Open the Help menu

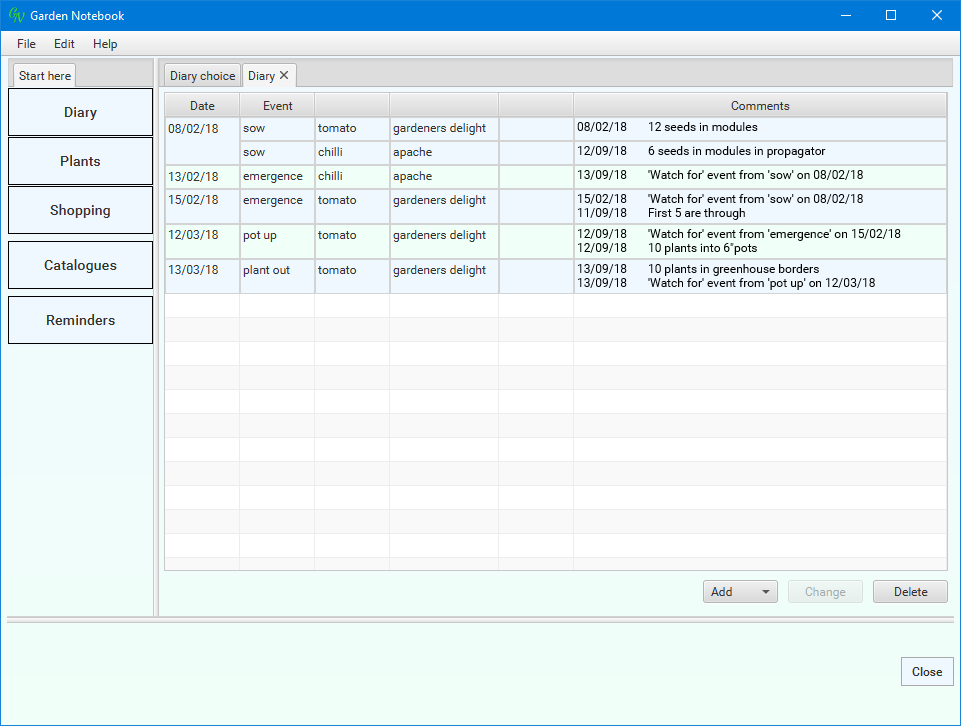click(x=105, y=44)
